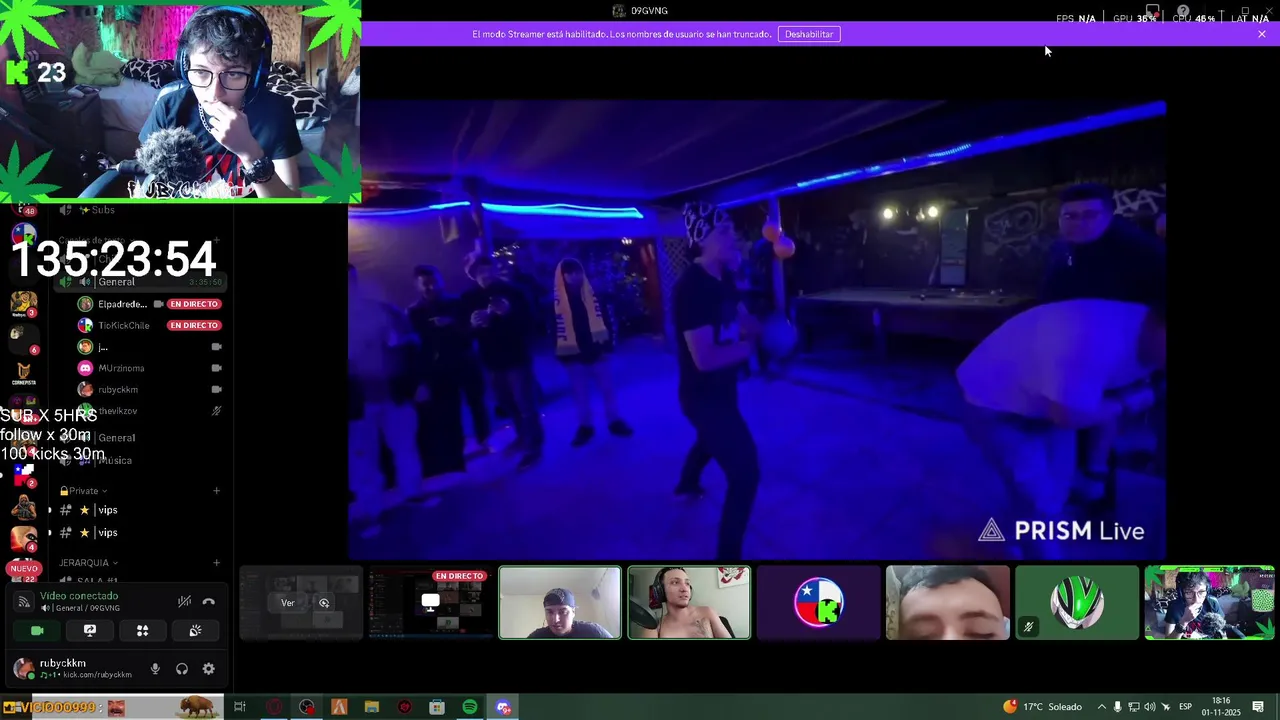This screenshot has width=1280, height=720.
Task: Open Discord from the taskbar
Action: coord(503,707)
